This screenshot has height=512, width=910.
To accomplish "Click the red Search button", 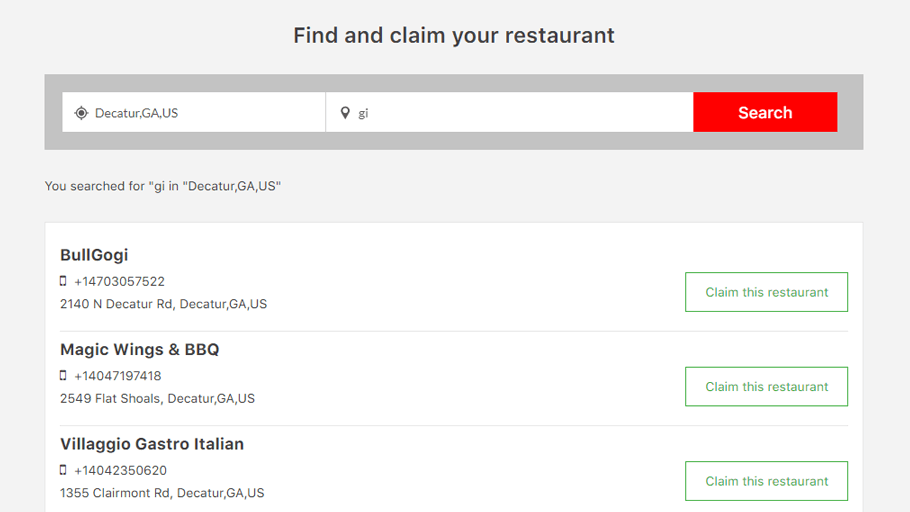I will (x=765, y=112).
